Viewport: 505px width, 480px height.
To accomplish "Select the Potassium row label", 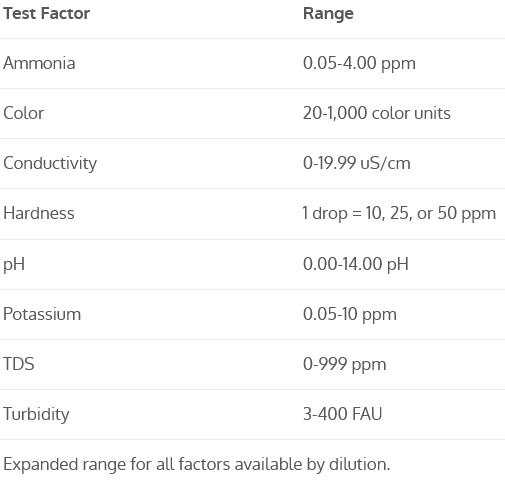I will point(42,314).
